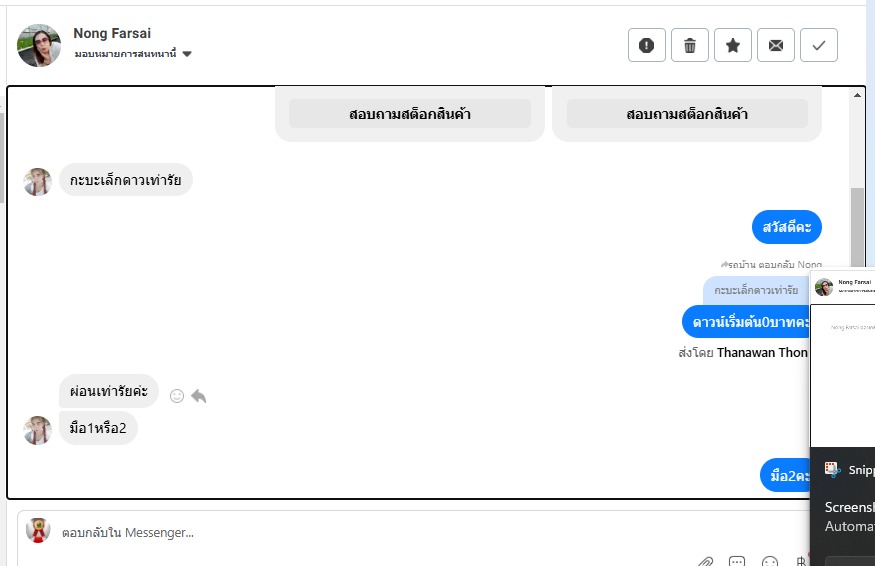This screenshot has width=875, height=566.
Task: Open Nong Farsai's profile picture in header
Action: click(39, 45)
